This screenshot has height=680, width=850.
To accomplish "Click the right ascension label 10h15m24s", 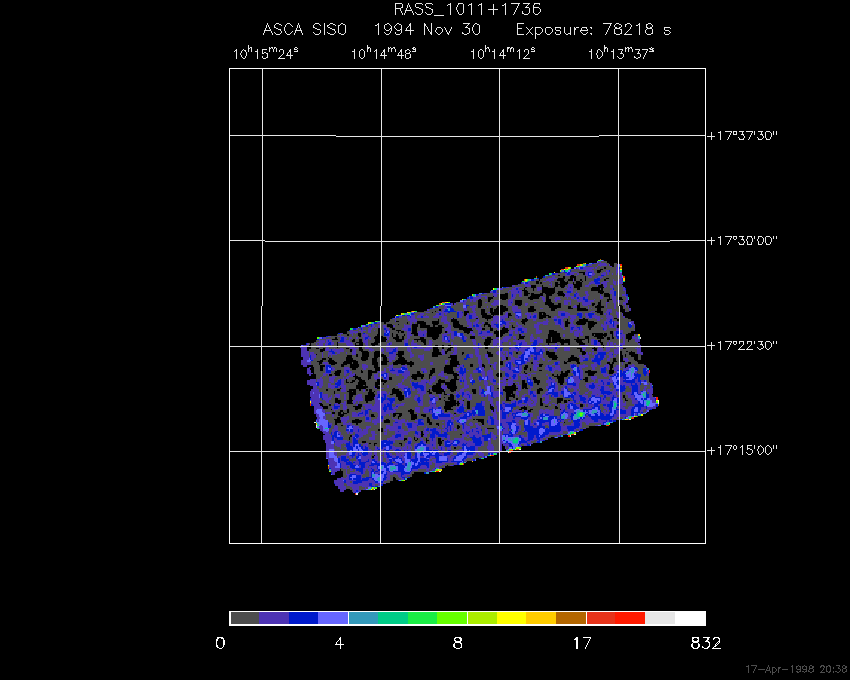I will pyautogui.click(x=266, y=54).
